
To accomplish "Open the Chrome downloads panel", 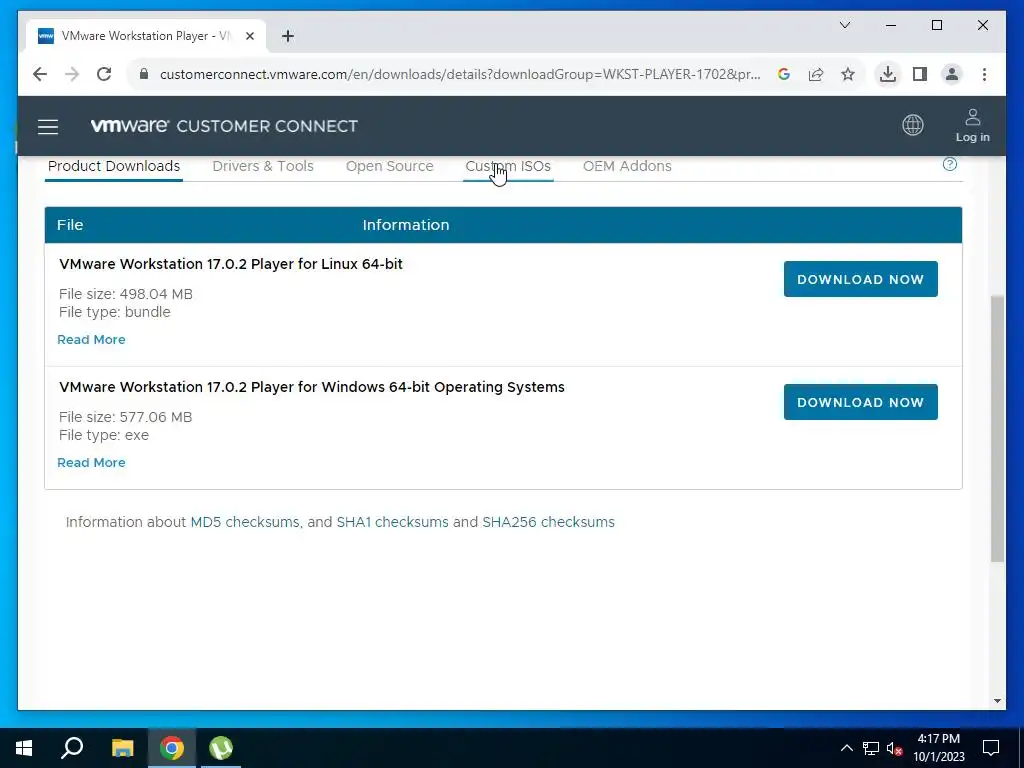I will (x=888, y=74).
